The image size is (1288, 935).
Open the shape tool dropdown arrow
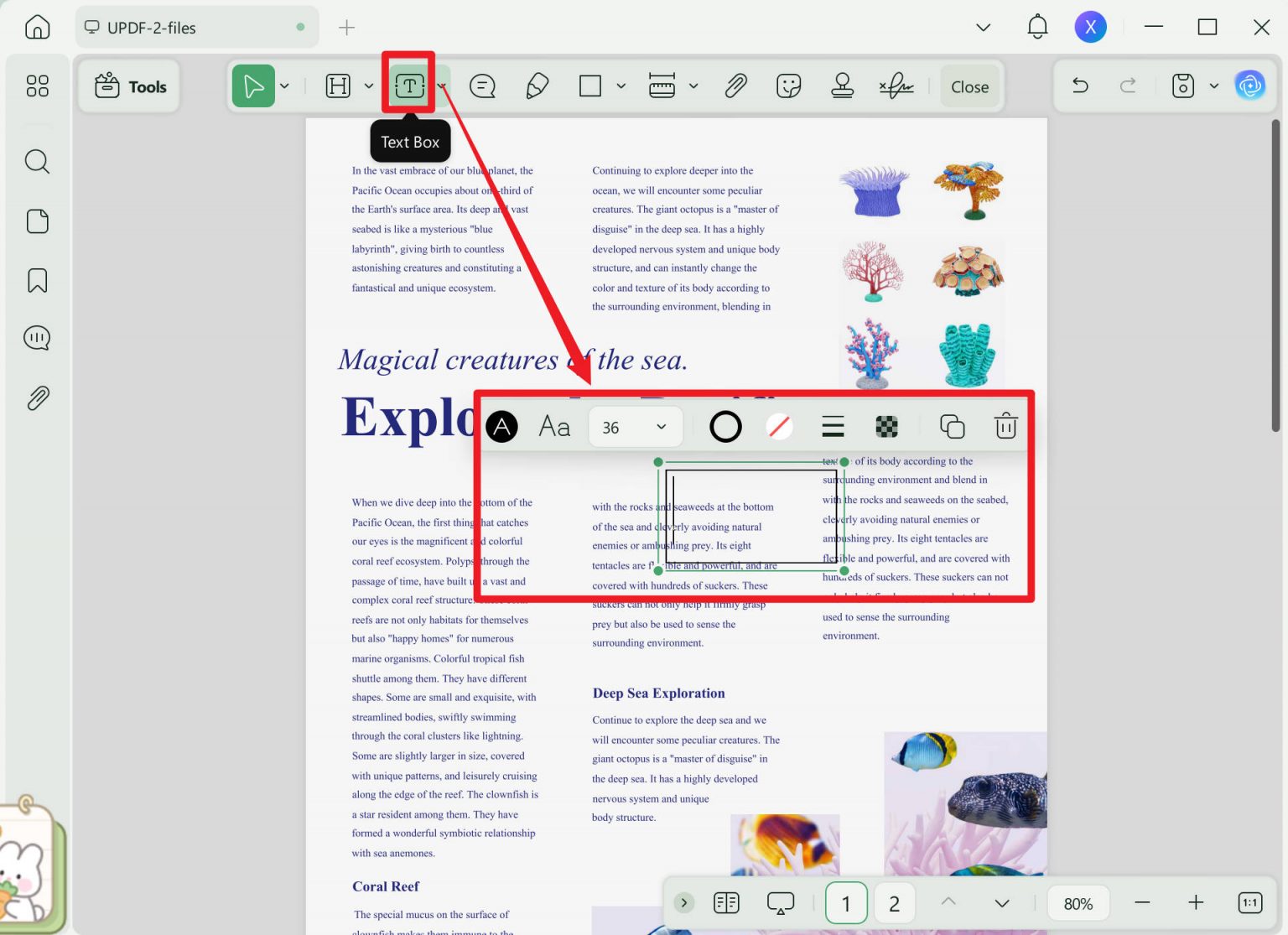(x=621, y=85)
